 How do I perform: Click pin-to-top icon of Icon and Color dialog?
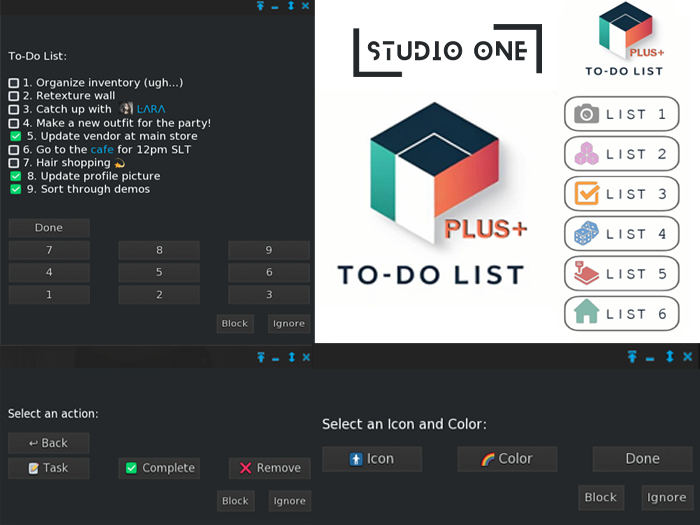(x=632, y=357)
